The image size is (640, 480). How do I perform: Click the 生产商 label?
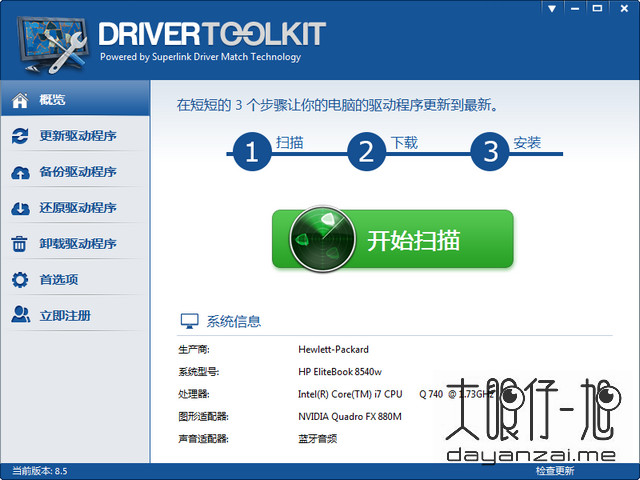click(194, 349)
